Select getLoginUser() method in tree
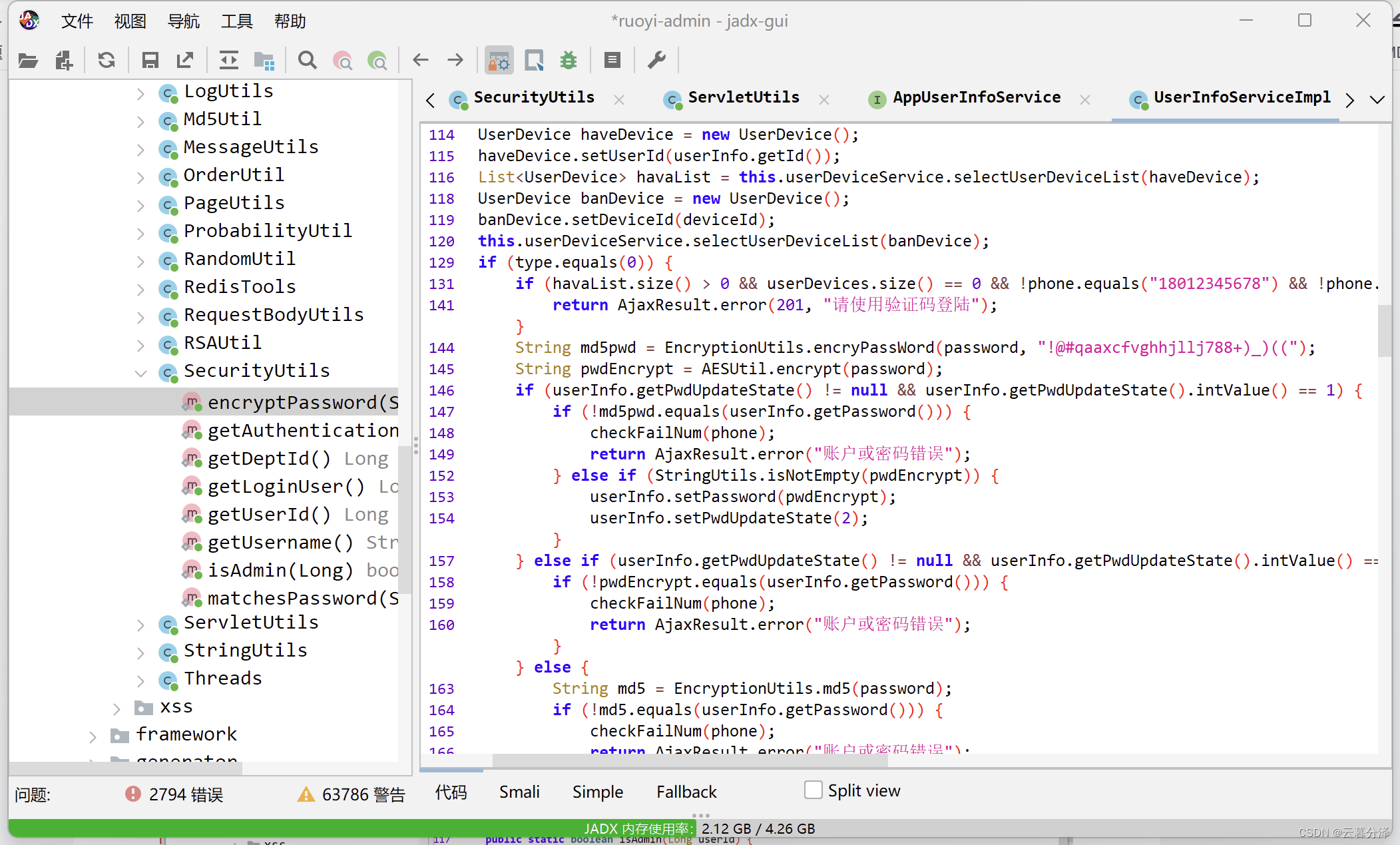1400x845 pixels. (x=286, y=487)
